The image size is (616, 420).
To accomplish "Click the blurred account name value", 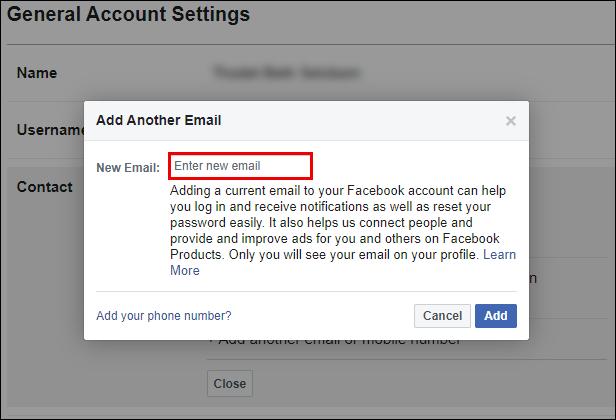I will pyautogui.click(x=286, y=73).
